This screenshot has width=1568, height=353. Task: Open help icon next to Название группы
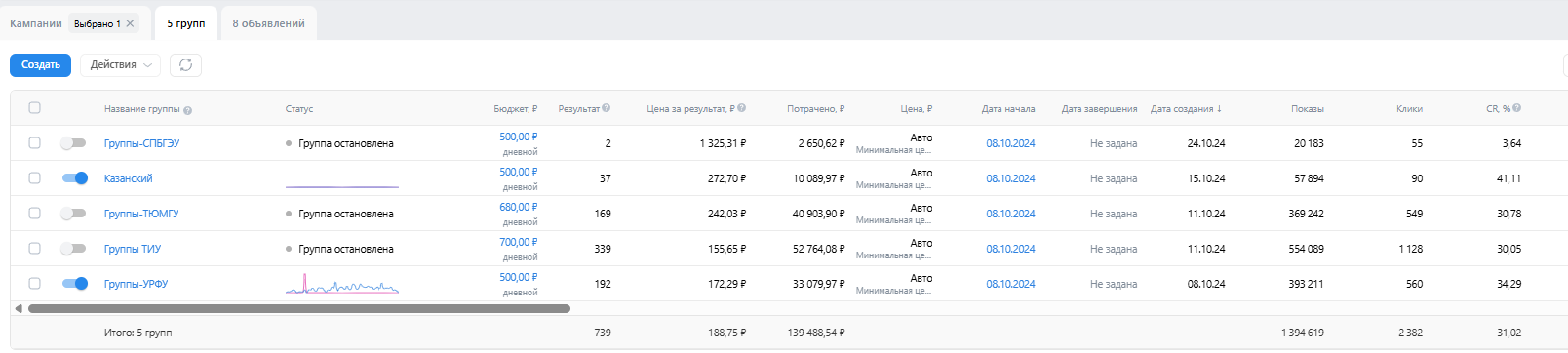coord(187,110)
